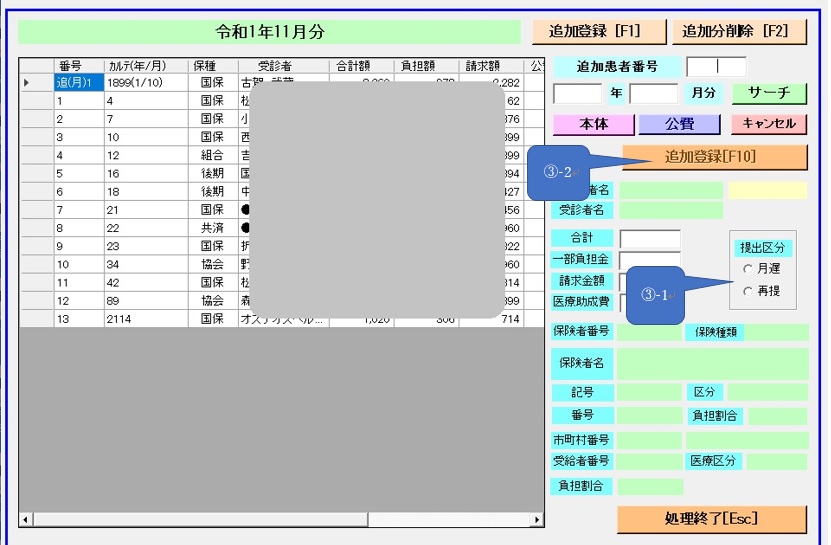The width and height of the screenshot is (831, 545).
Task: Select the pink 本体 button
Action: [593, 124]
